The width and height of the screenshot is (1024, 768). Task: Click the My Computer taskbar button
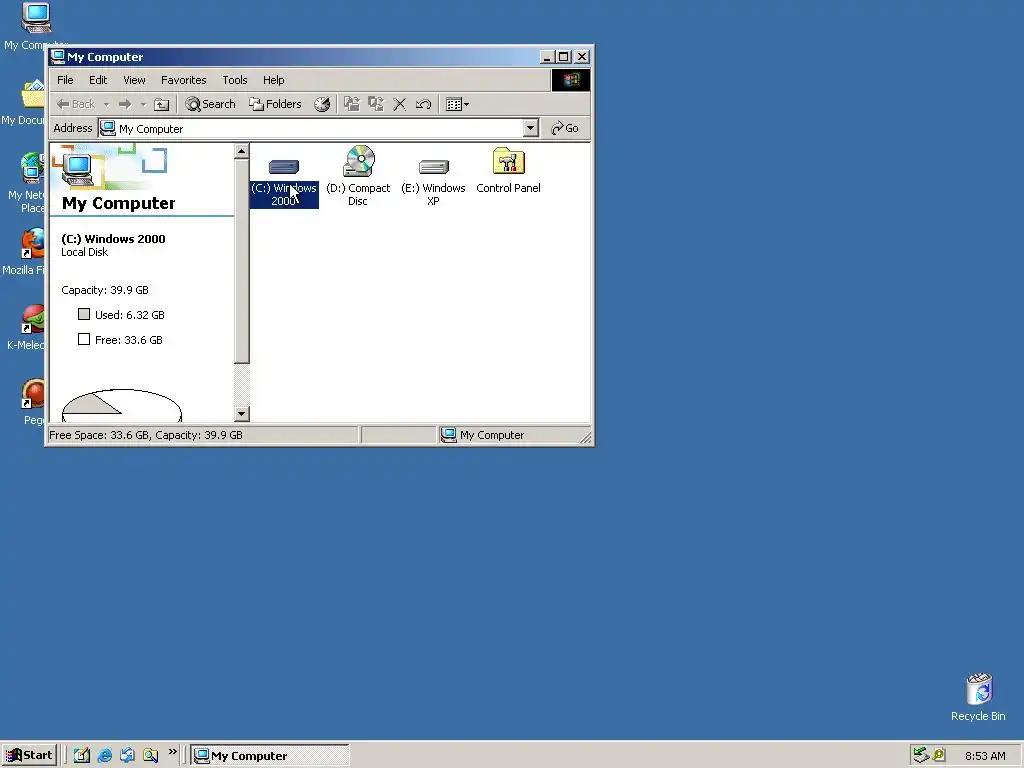270,756
